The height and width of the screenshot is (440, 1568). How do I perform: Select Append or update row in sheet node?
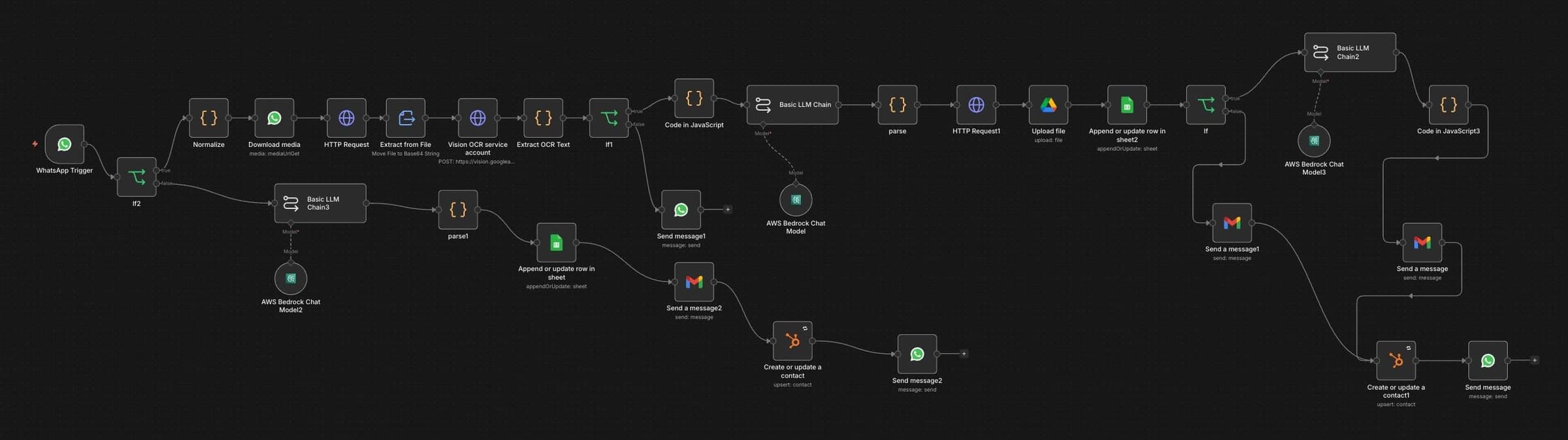coord(556,243)
